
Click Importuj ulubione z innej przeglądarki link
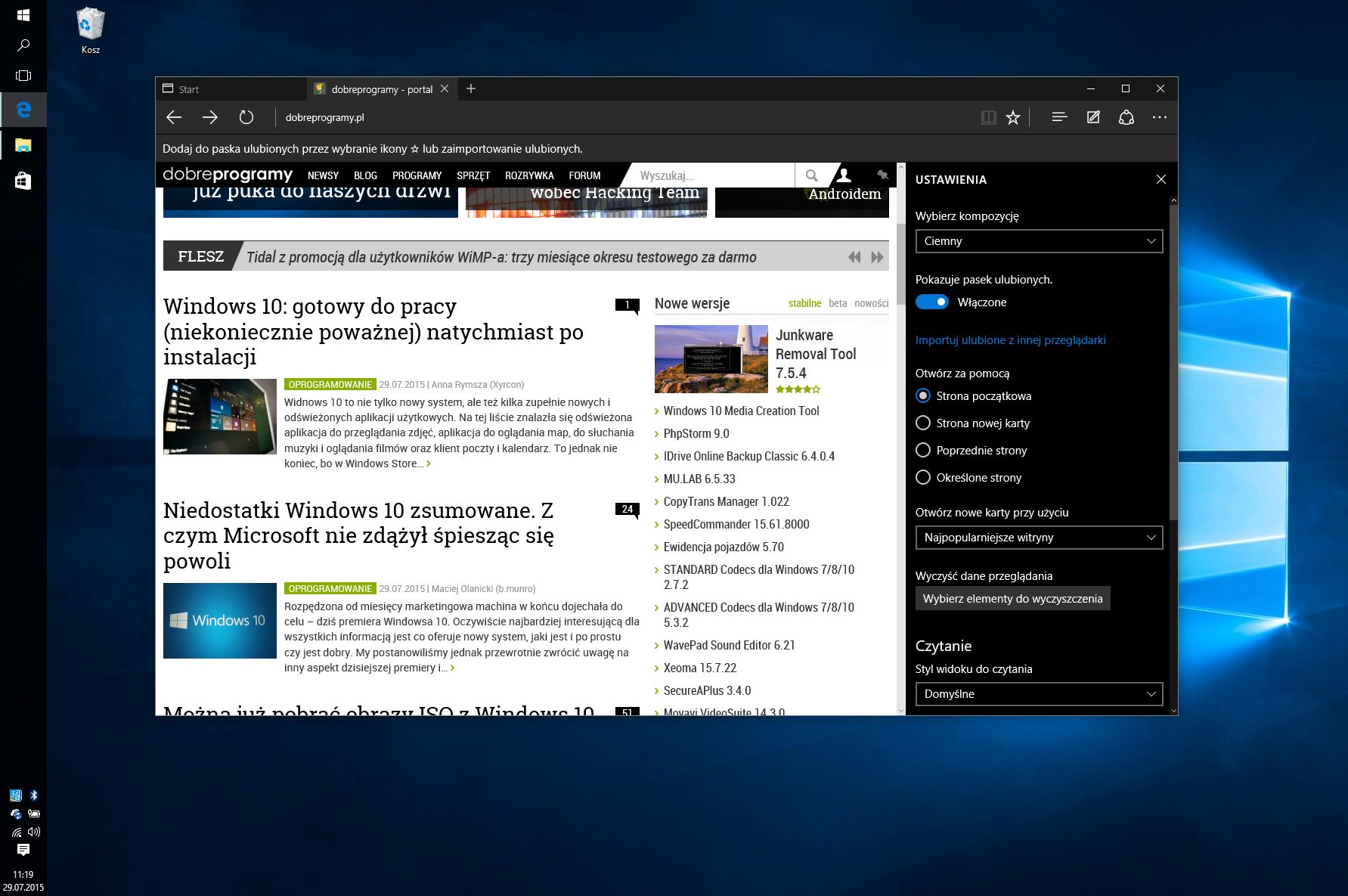click(1010, 340)
